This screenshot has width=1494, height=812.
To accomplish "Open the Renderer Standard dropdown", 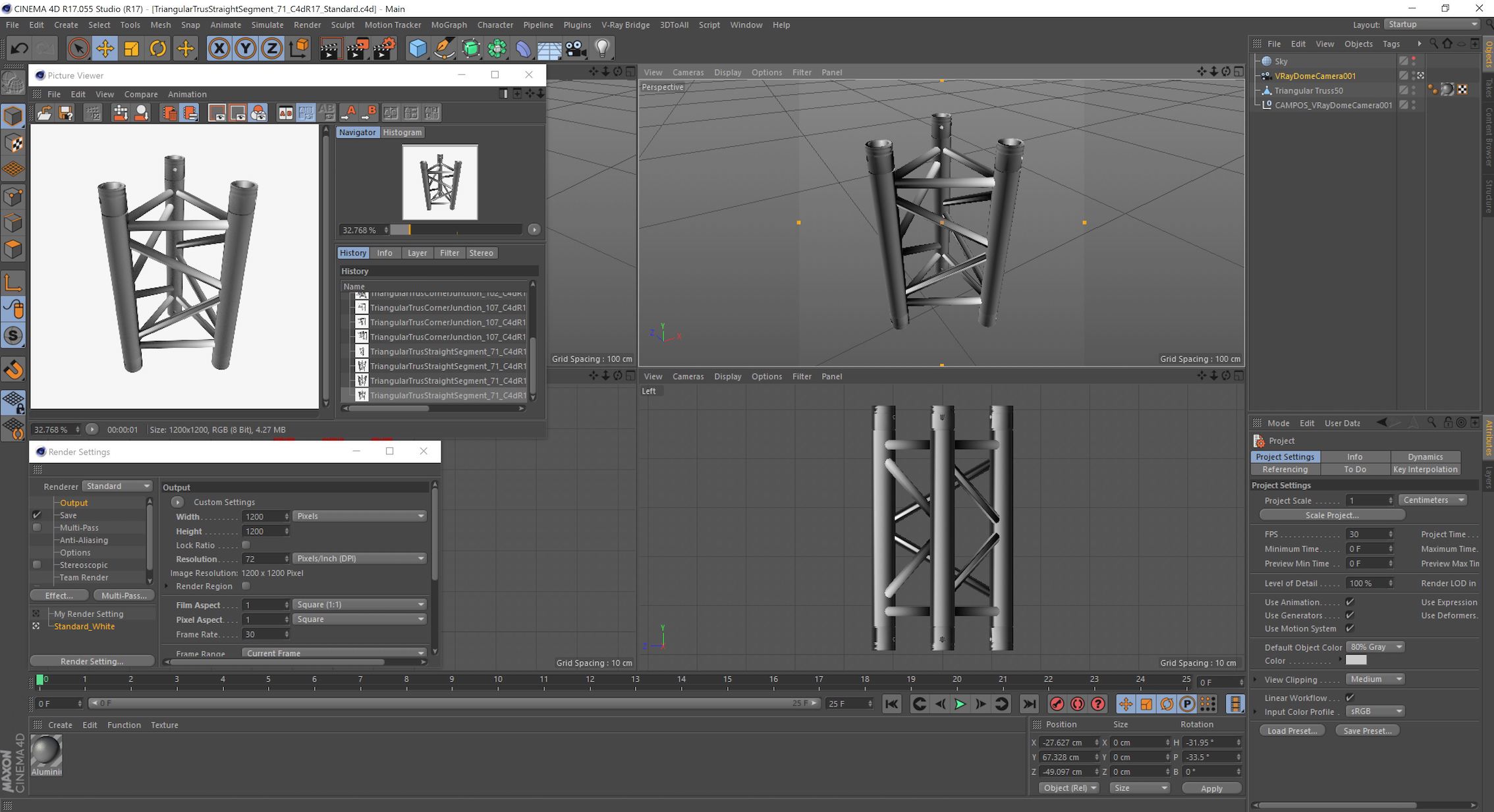I will 118,486.
